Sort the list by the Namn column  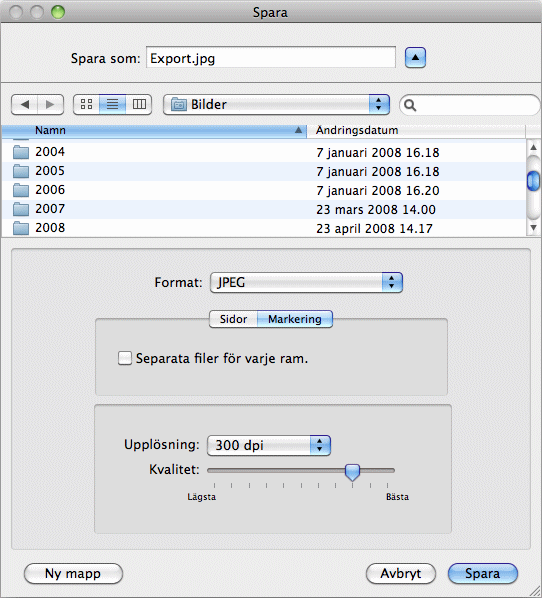pyautogui.click(x=154, y=130)
